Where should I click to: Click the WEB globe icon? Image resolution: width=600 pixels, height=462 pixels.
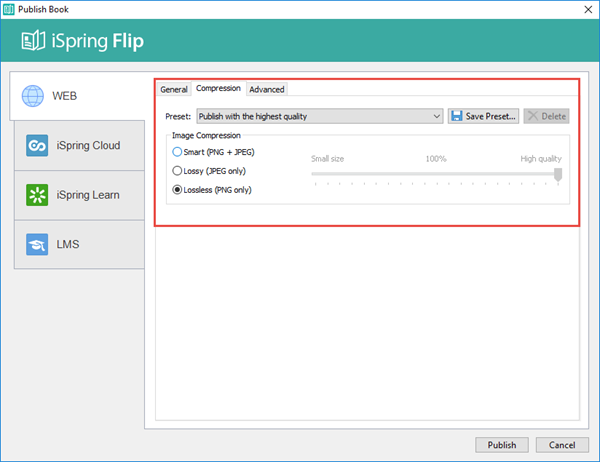point(33,96)
